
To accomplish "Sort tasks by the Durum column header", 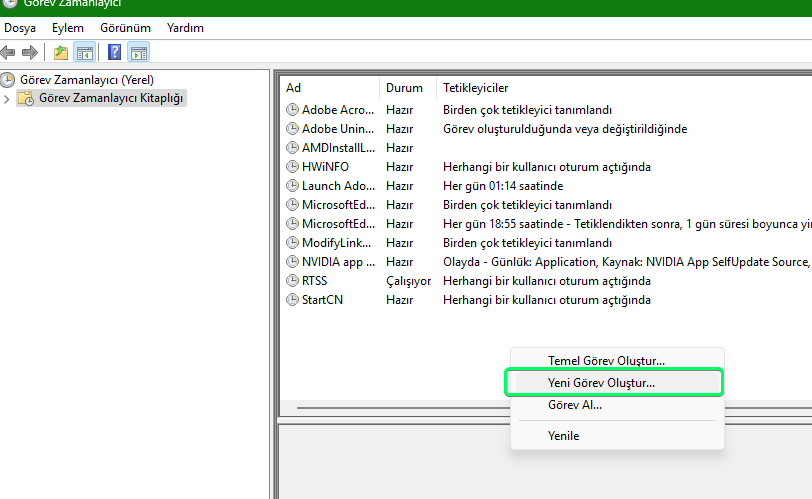I will [x=408, y=88].
